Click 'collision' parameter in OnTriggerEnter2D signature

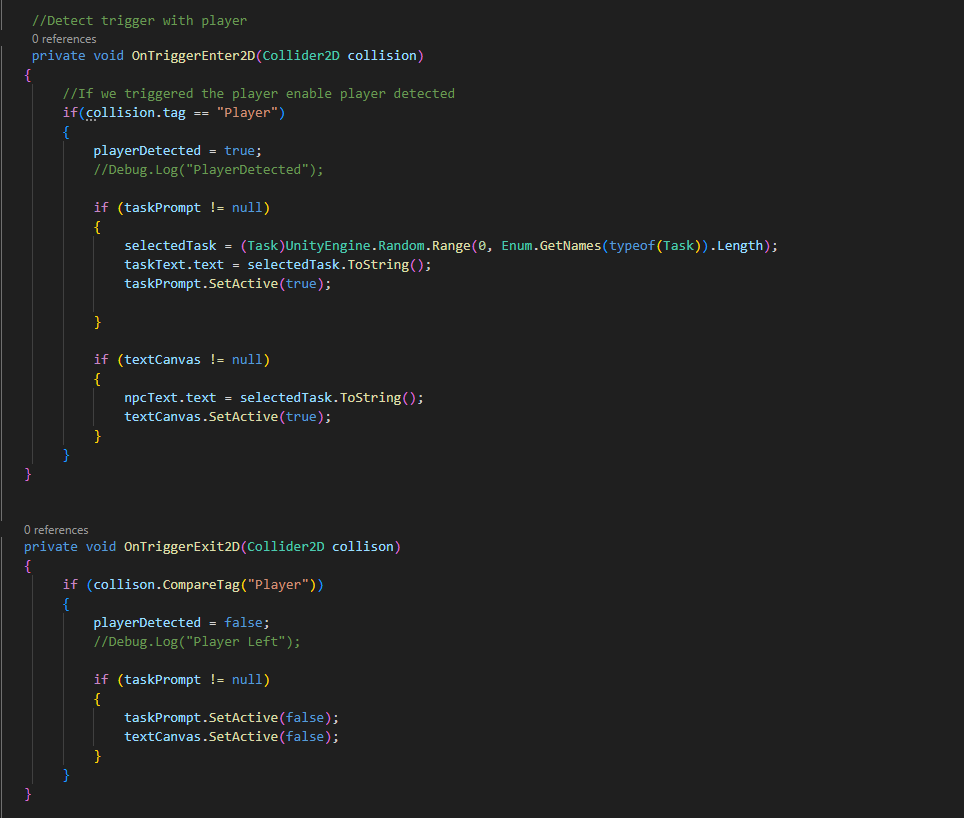click(382, 55)
